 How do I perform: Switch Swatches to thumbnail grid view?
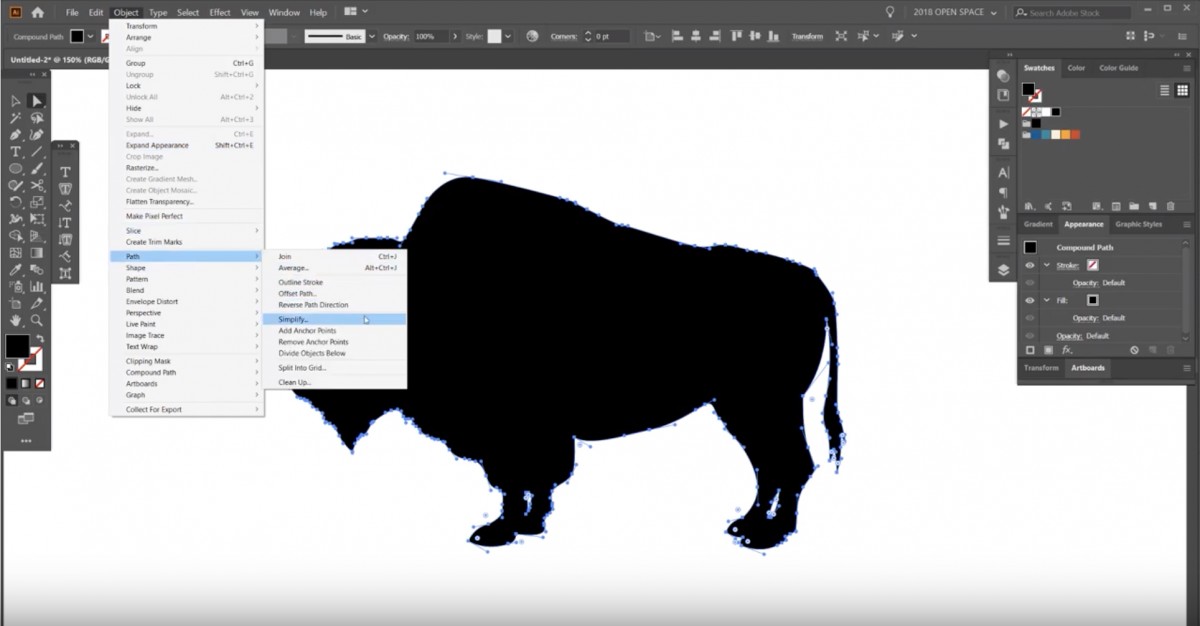pyautogui.click(x=1184, y=90)
